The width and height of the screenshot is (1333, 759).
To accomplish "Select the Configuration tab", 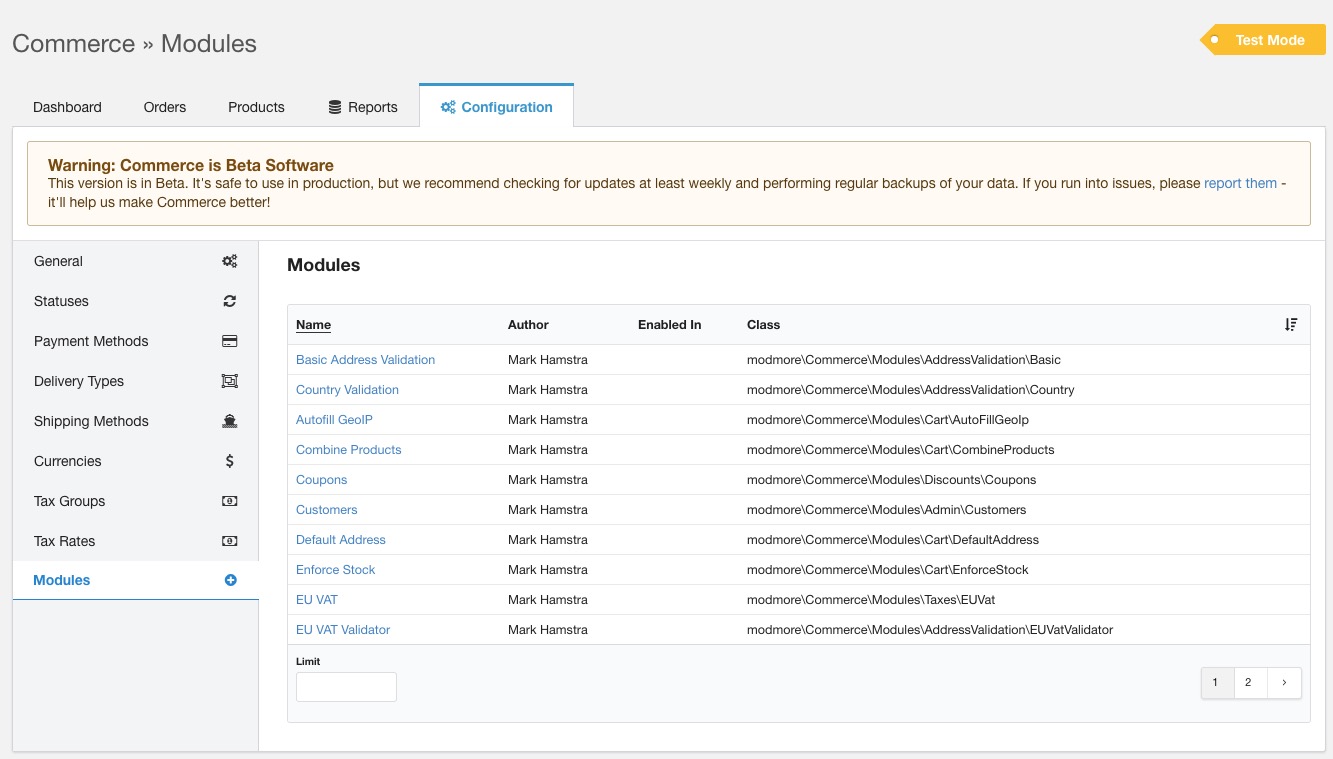I will [x=496, y=106].
